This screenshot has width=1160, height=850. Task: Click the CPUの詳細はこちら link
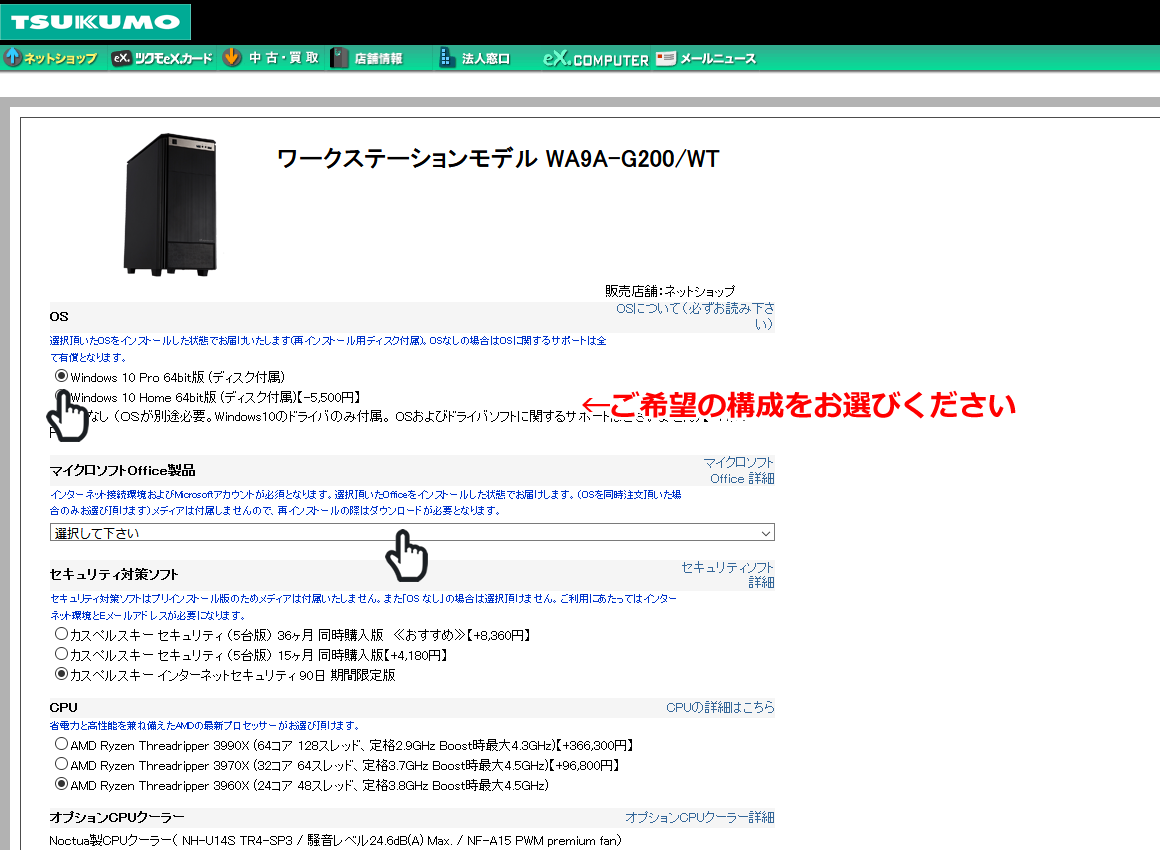[721, 707]
